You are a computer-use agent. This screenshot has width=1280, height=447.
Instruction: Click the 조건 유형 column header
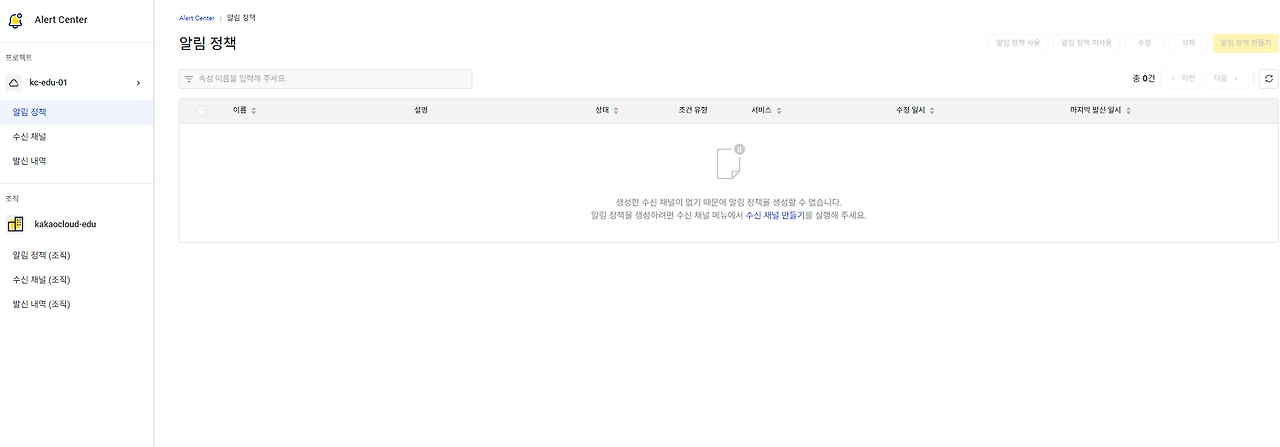pyautogui.click(x=693, y=110)
